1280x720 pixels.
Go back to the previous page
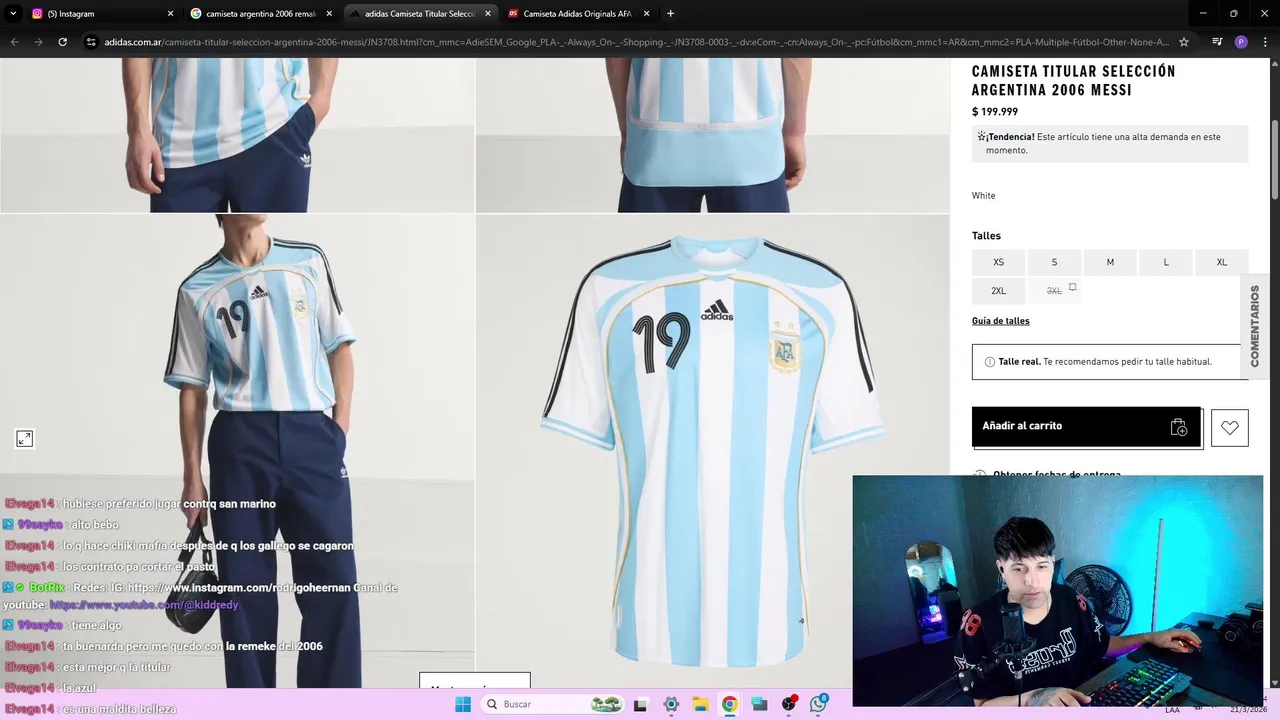pyautogui.click(x=14, y=42)
